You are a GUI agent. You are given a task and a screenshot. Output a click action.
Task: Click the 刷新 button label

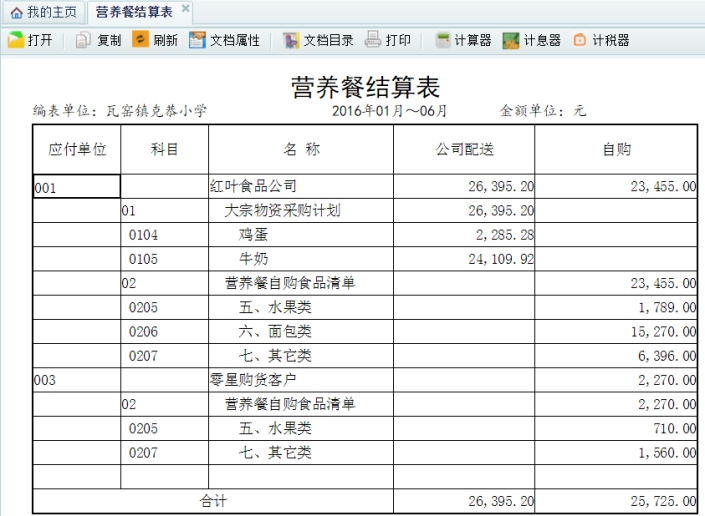(165, 40)
